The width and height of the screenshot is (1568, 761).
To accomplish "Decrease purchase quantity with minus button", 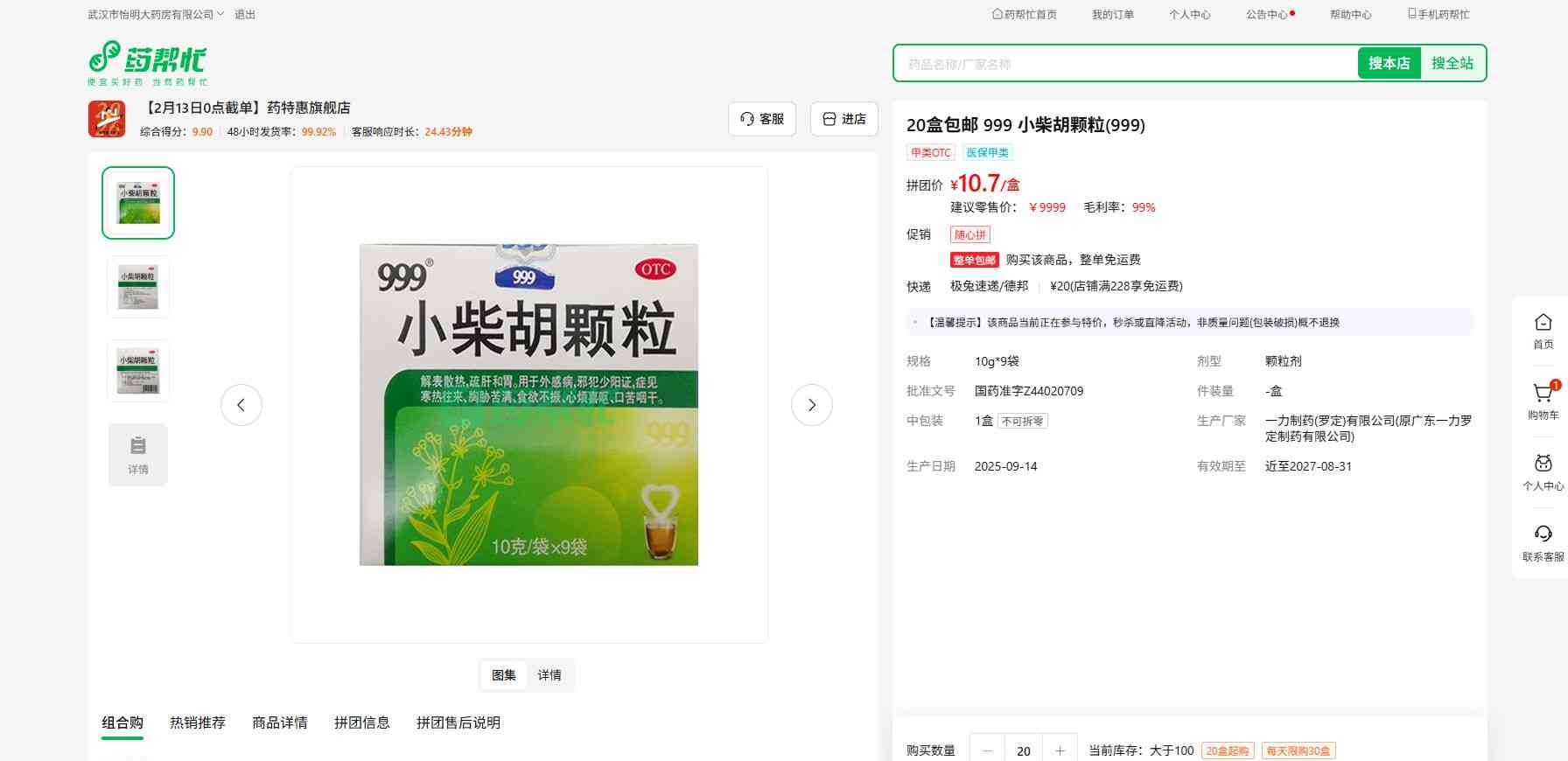I will pos(988,751).
